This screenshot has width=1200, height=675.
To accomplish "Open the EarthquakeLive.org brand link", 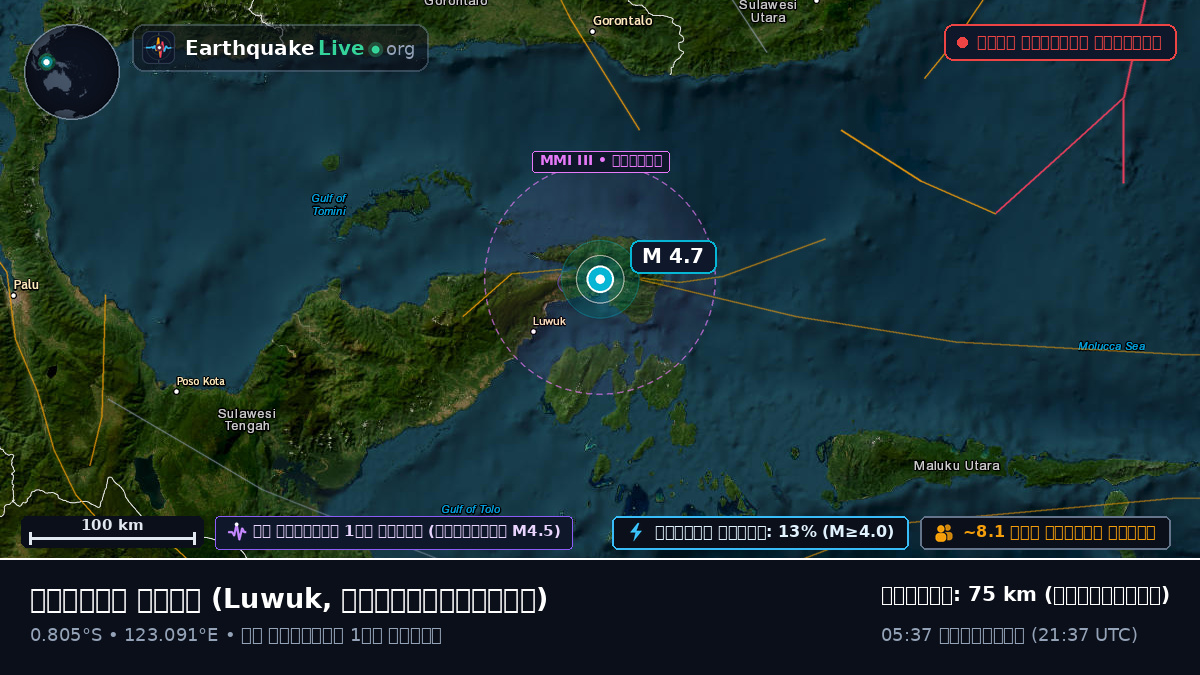I will click(x=281, y=48).
